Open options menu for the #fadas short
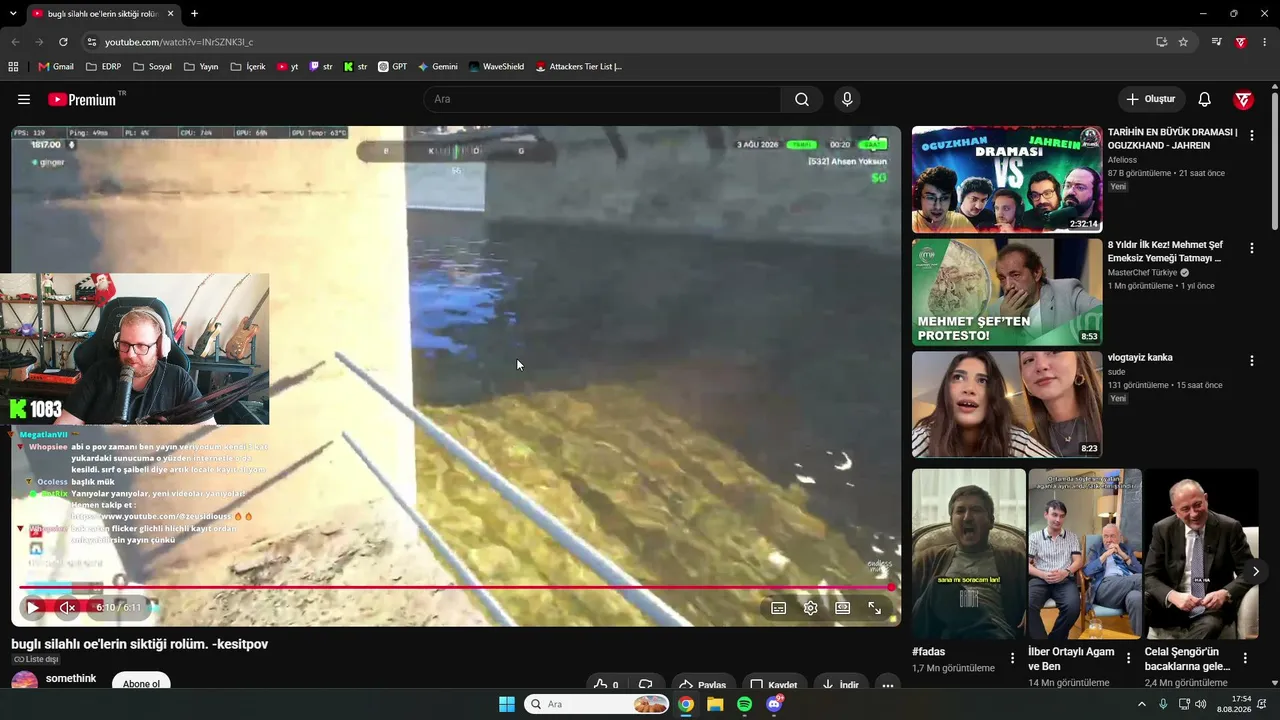Screen dimensions: 1280x720 1012,658
